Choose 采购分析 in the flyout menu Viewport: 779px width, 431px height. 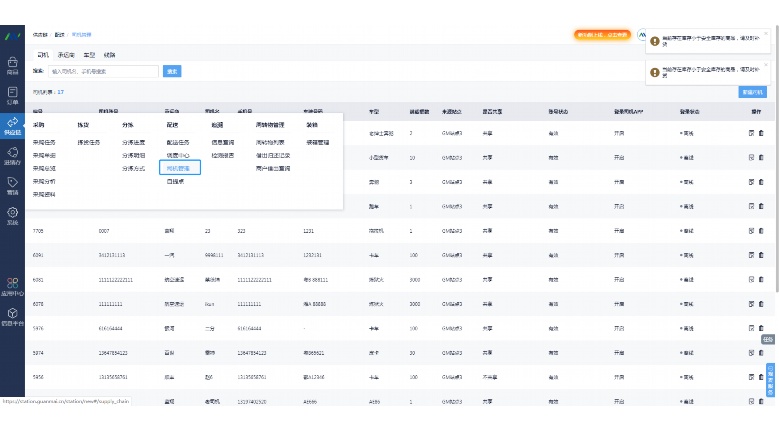click(x=44, y=182)
